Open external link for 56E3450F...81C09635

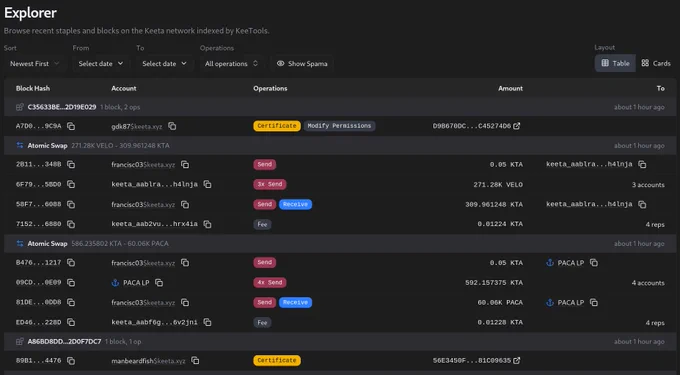tap(517, 361)
